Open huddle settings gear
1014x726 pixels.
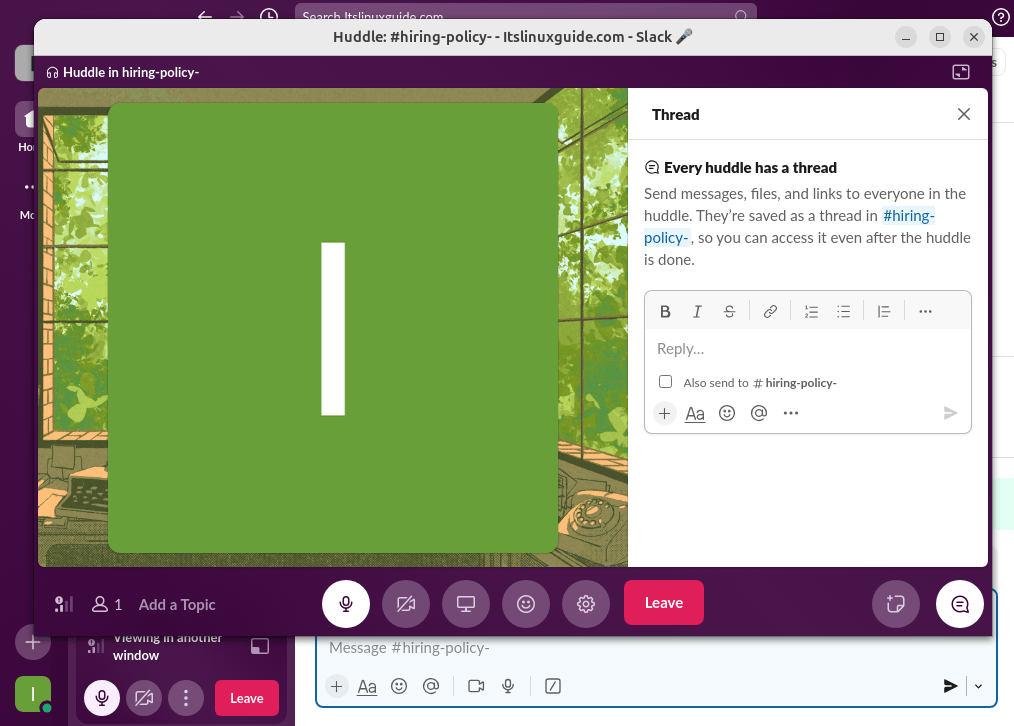586,604
